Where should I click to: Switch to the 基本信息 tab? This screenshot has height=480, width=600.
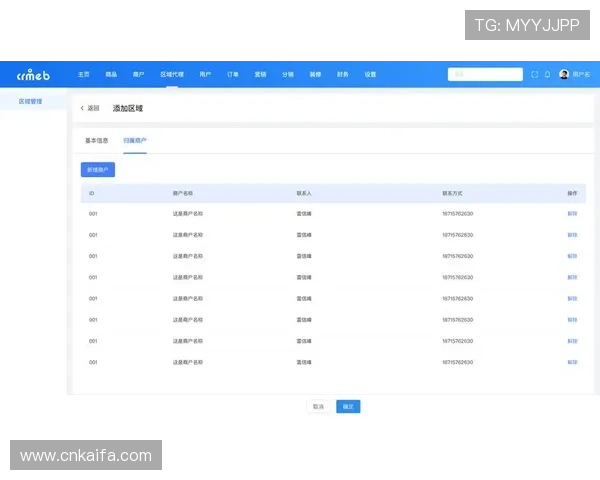coord(96,140)
